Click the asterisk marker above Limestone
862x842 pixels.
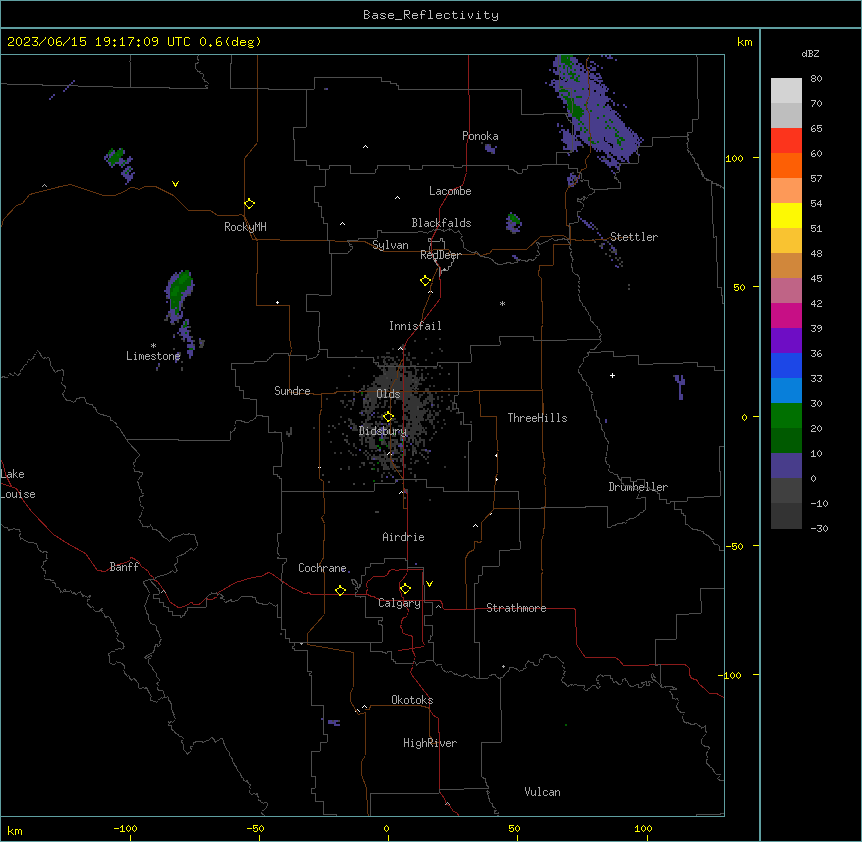153,346
